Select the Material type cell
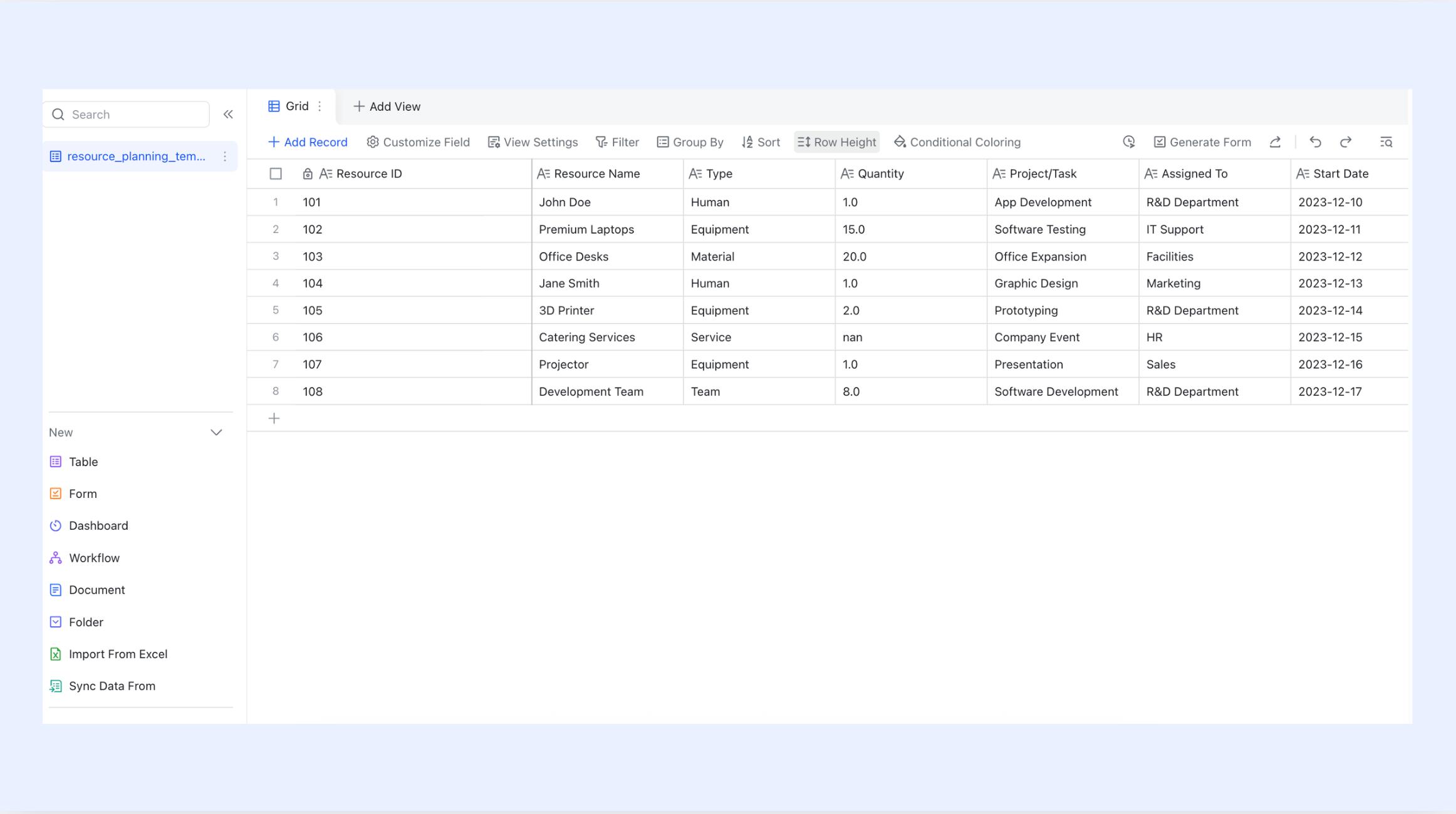The image size is (1456, 814). click(x=759, y=256)
